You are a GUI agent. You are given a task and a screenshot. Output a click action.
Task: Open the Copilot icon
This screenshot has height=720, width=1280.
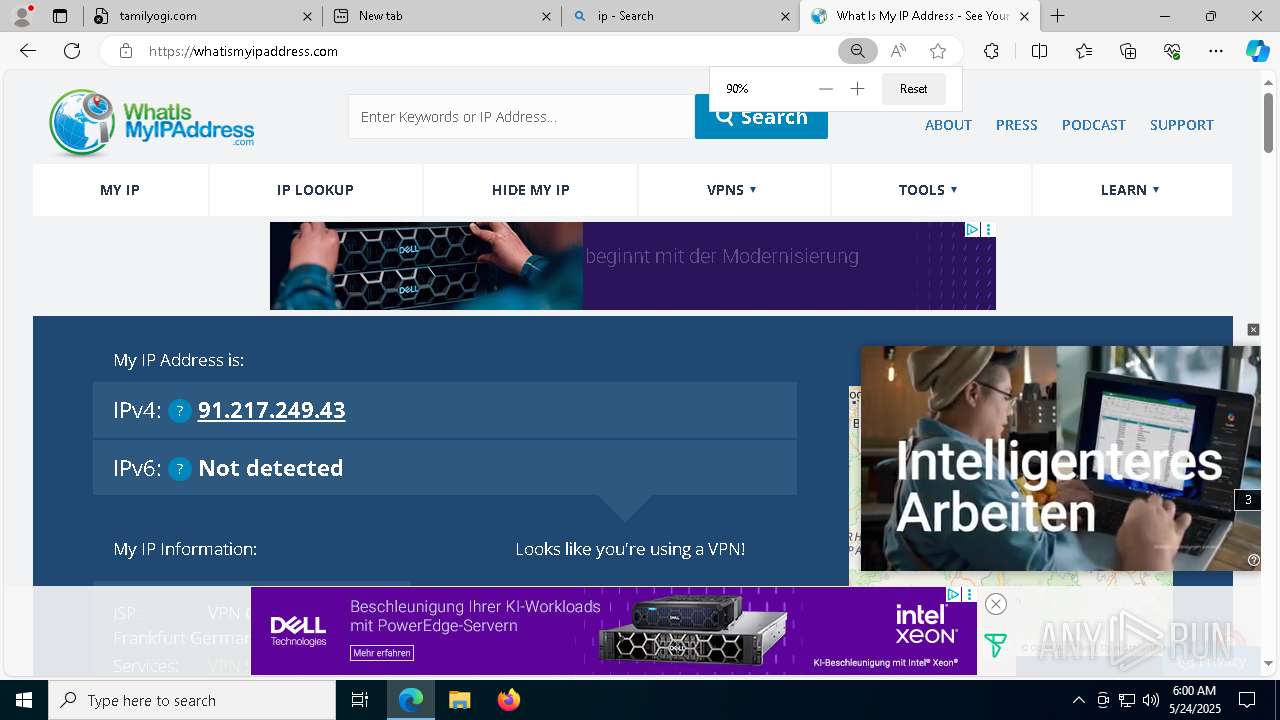point(1257,51)
